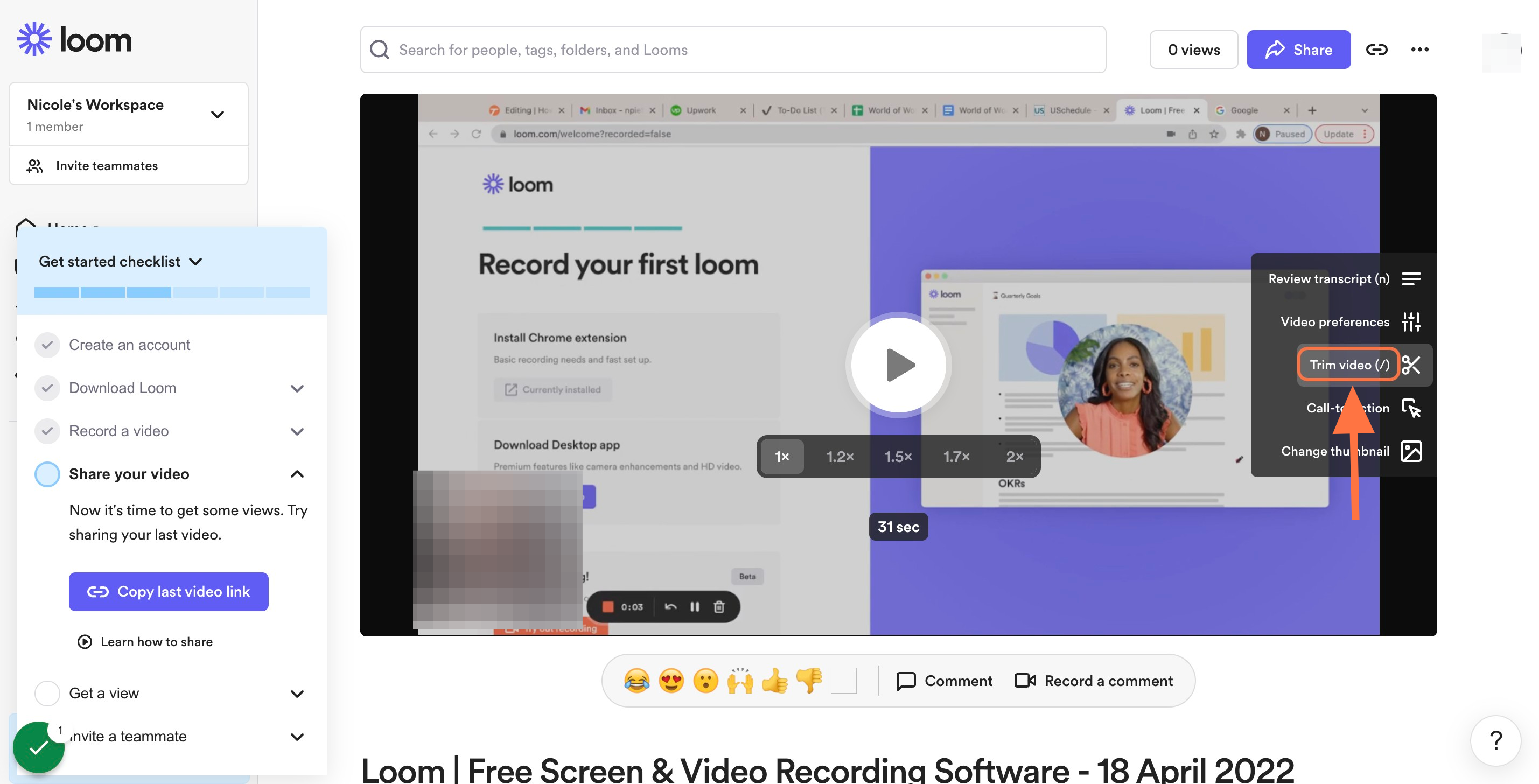Click the Share button
Viewport: 1539px width, 784px height.
click(x=1298, y=50)
